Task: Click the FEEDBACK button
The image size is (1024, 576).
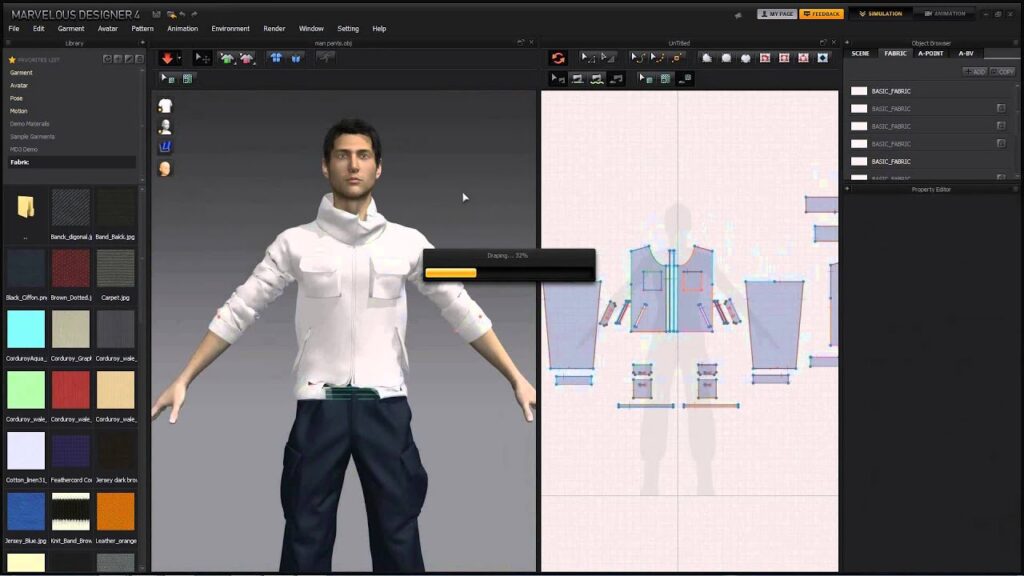Action: [x=822, y=13]
